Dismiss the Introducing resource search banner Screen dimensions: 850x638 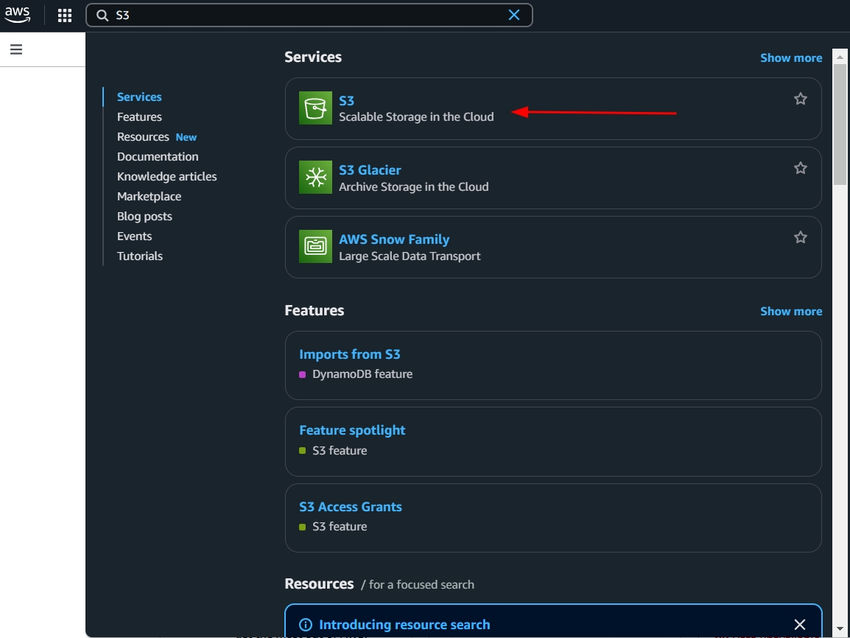[800, 624]
